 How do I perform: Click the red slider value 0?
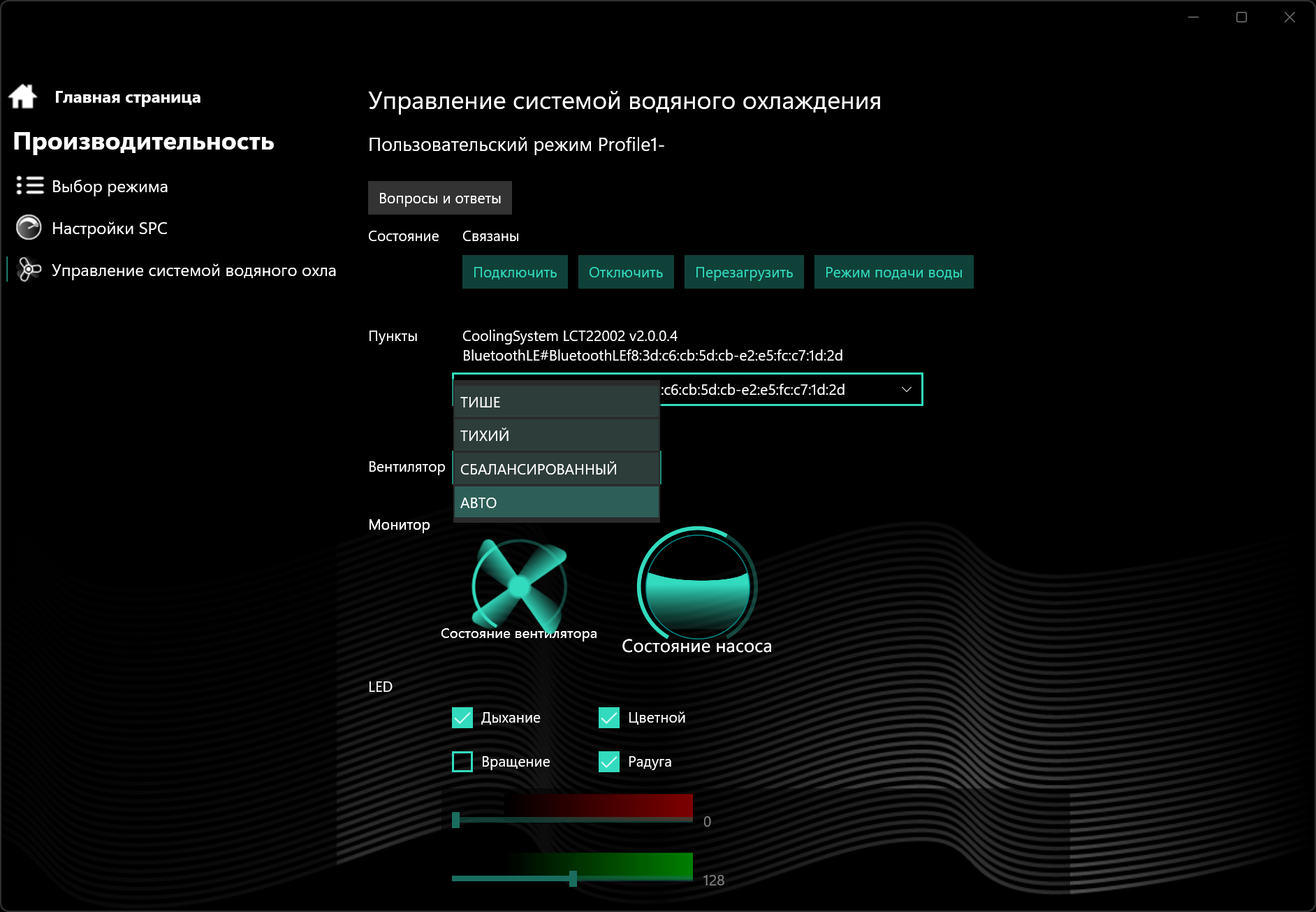coord(708,822)
